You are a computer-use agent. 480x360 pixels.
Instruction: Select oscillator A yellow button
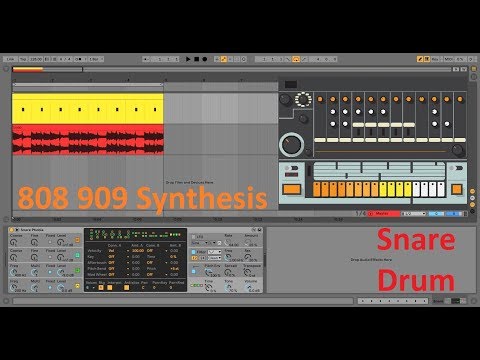tap(78, 286)
